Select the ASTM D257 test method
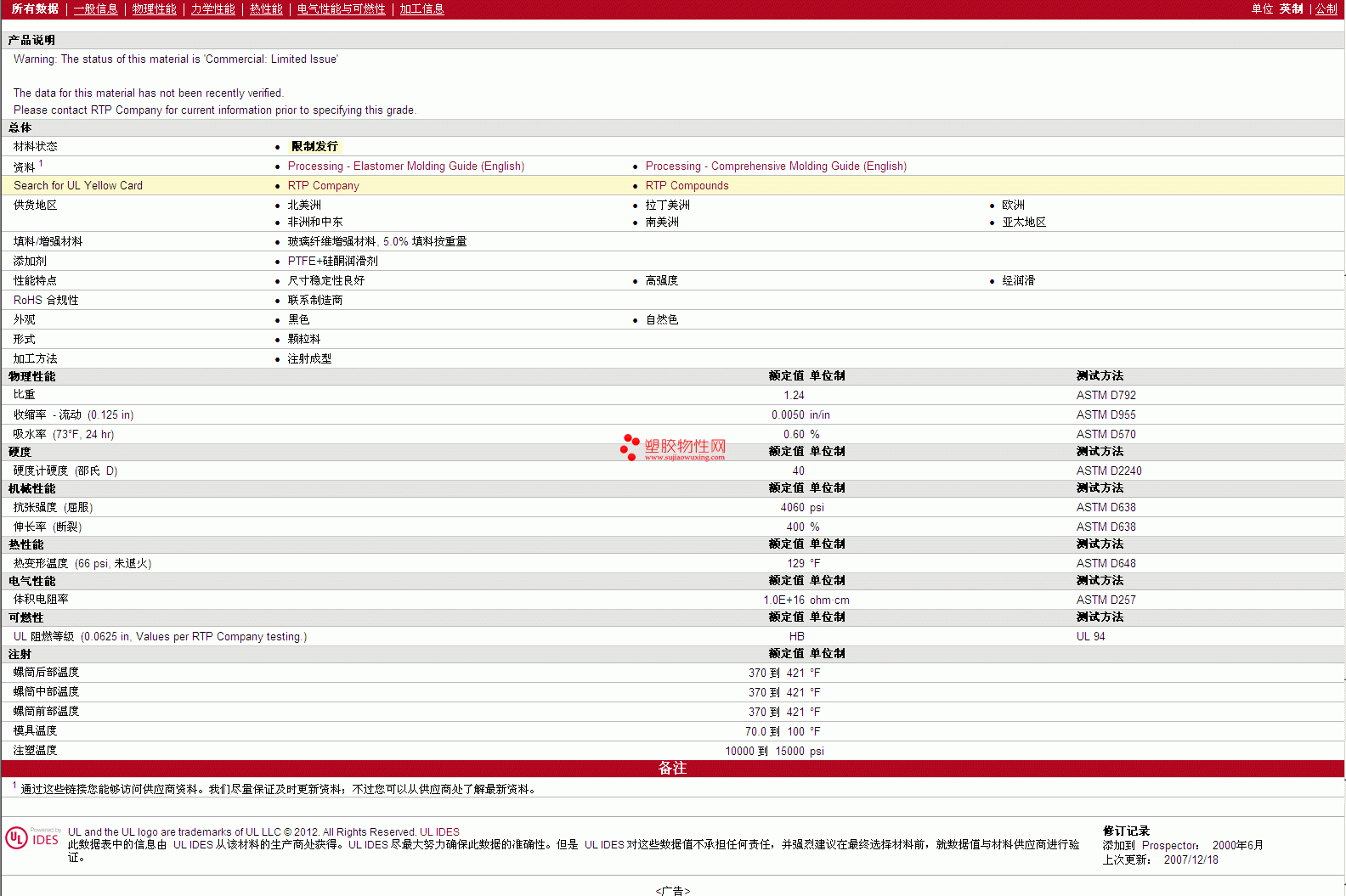This screenshot has height=896, width=1346. point(1106,600)
